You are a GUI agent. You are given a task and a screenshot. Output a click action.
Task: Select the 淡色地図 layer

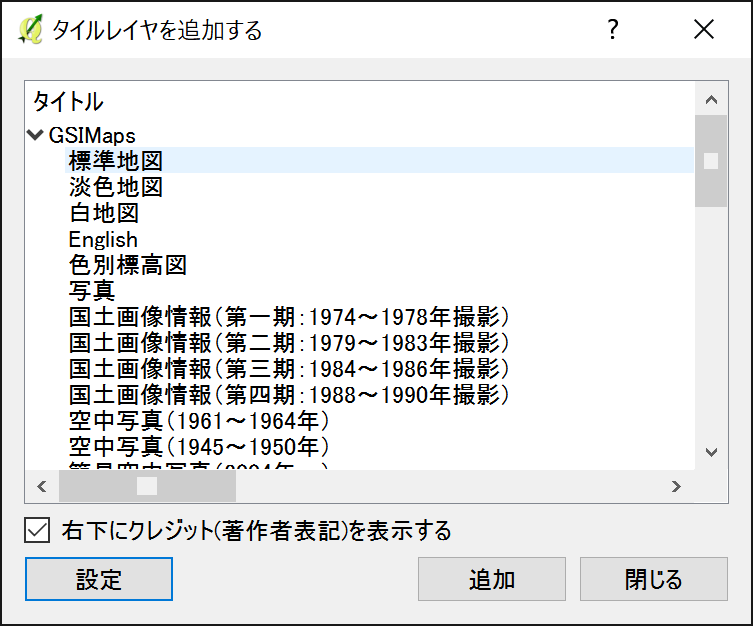tap(116, 187)
